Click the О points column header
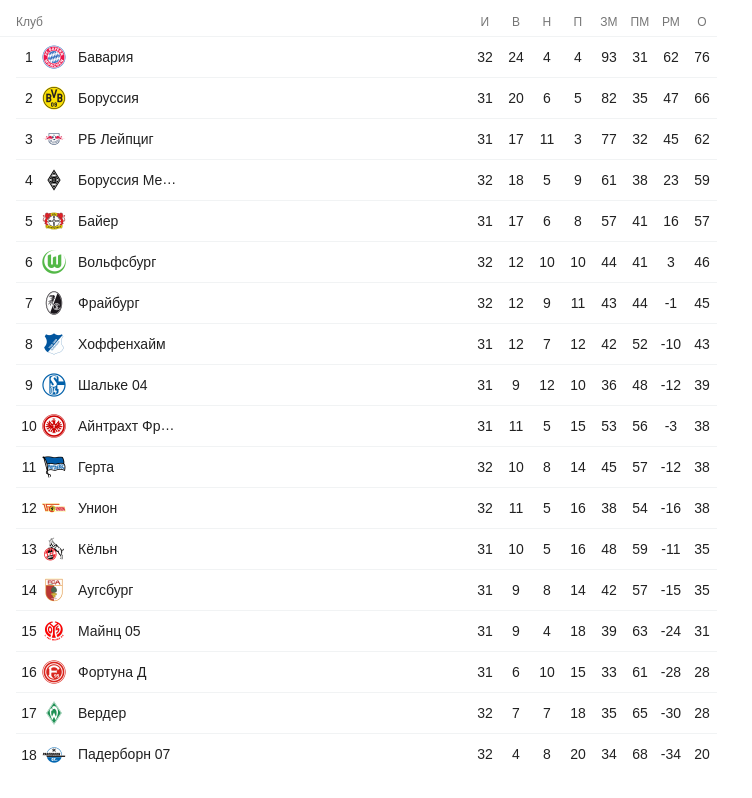Image resolution: width=752 pixels, height=798 pixels. pyautogui.click(x=702, y=22)
